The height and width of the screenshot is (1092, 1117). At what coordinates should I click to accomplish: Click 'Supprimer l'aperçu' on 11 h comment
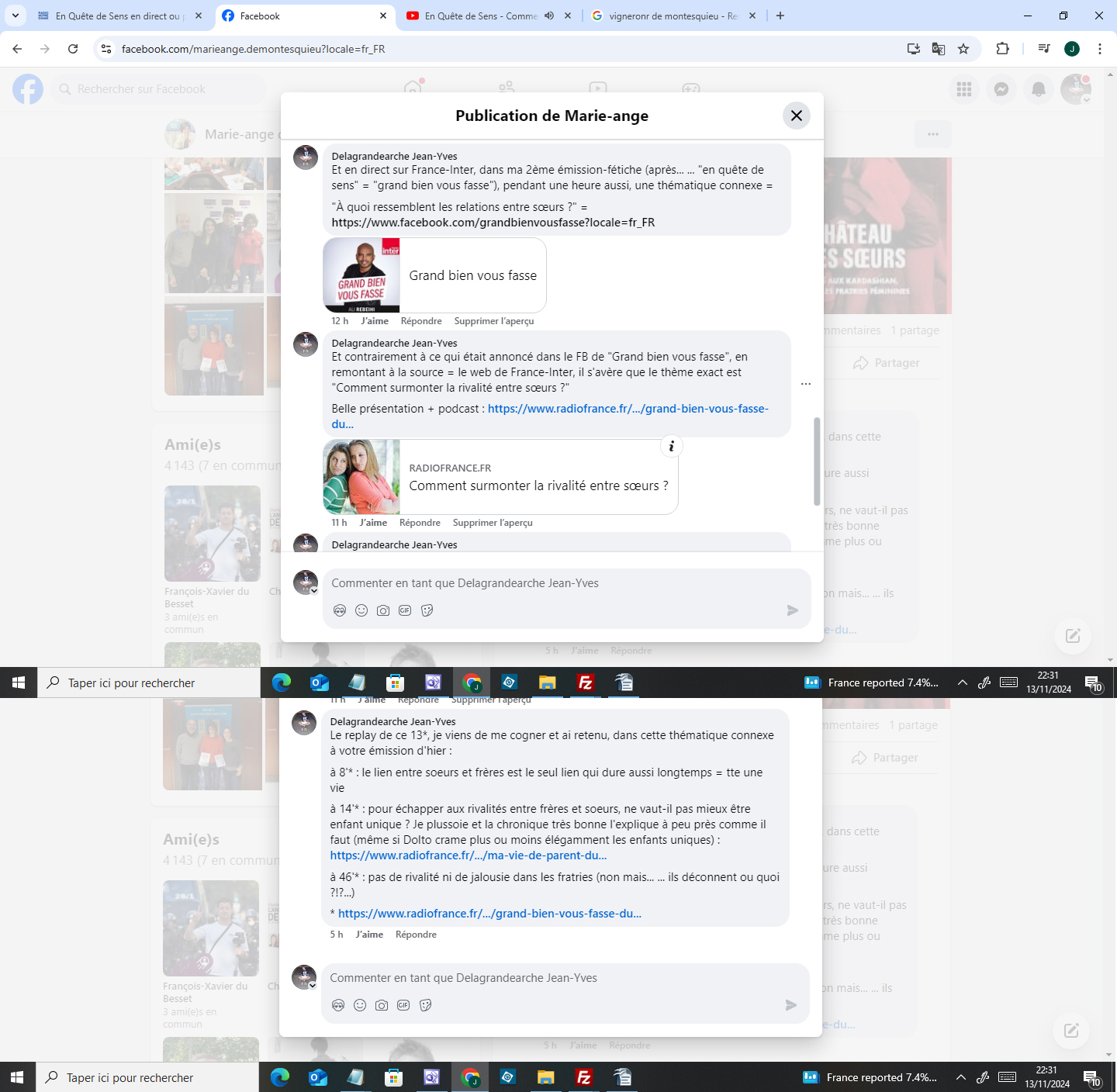point(493,523)
